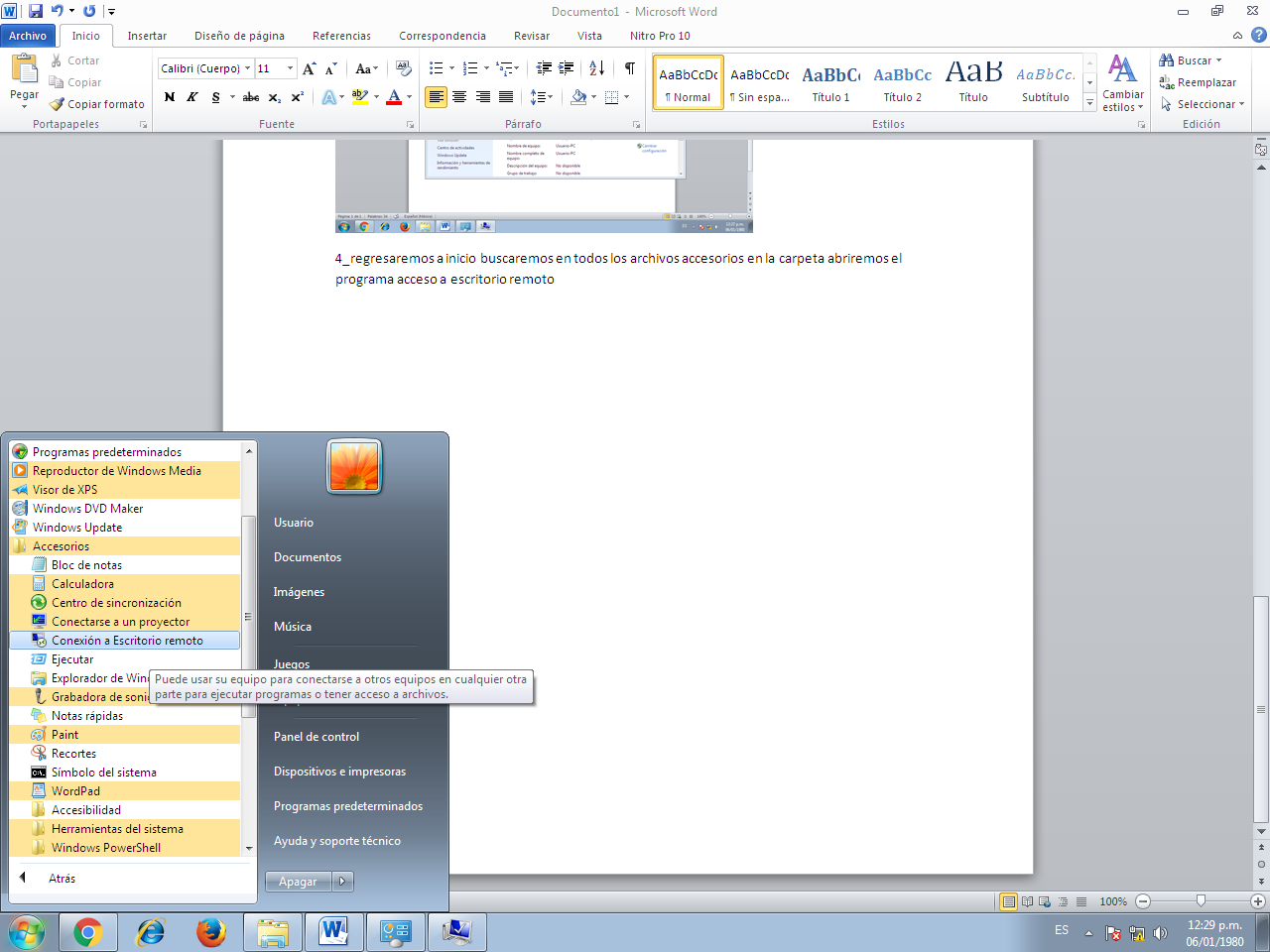The height and width of the screenshot is (952, 1270).
Task: Open the line spacing dropdown
Action: point(541,97)
